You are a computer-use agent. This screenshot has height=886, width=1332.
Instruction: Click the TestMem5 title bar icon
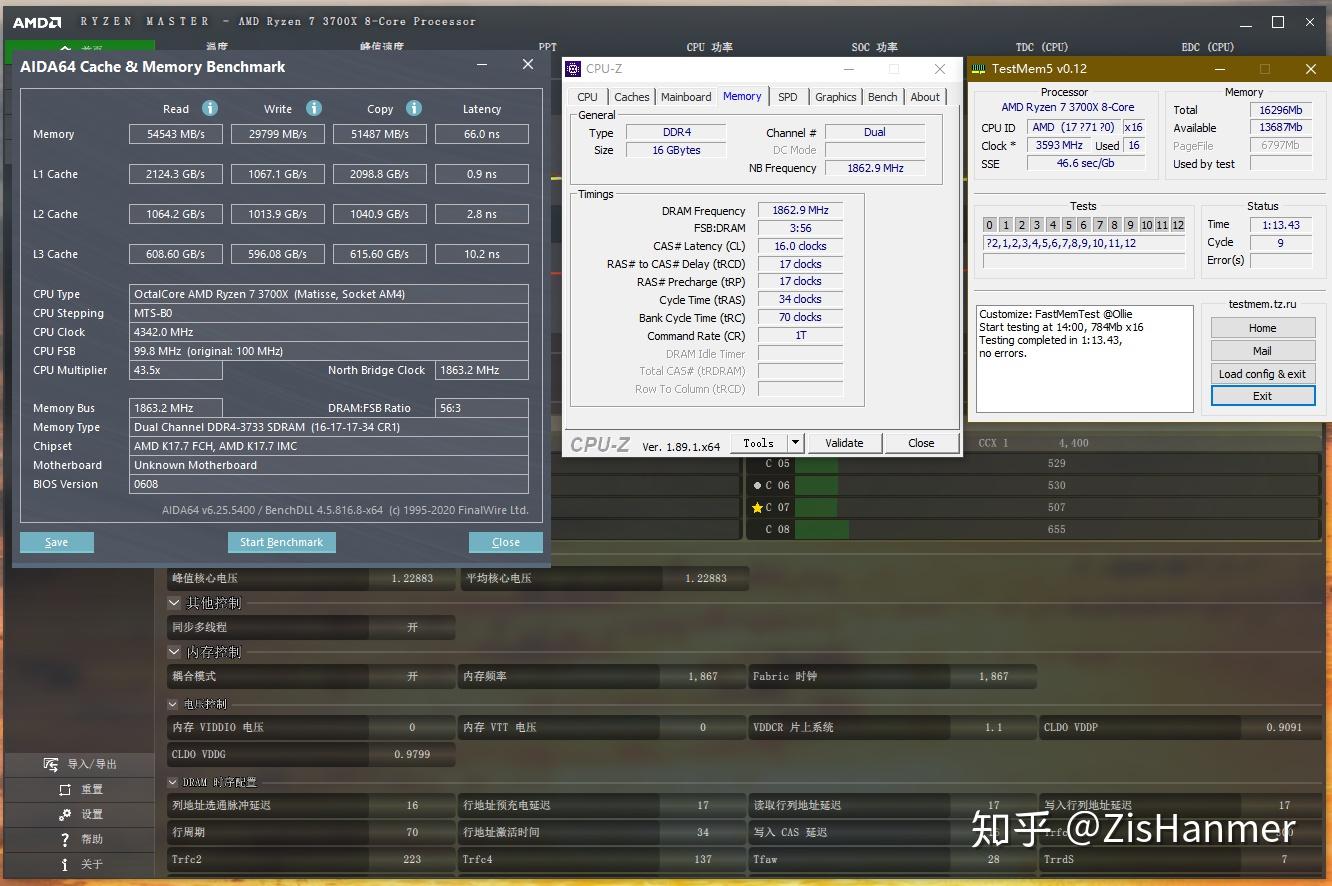[979, 69]
